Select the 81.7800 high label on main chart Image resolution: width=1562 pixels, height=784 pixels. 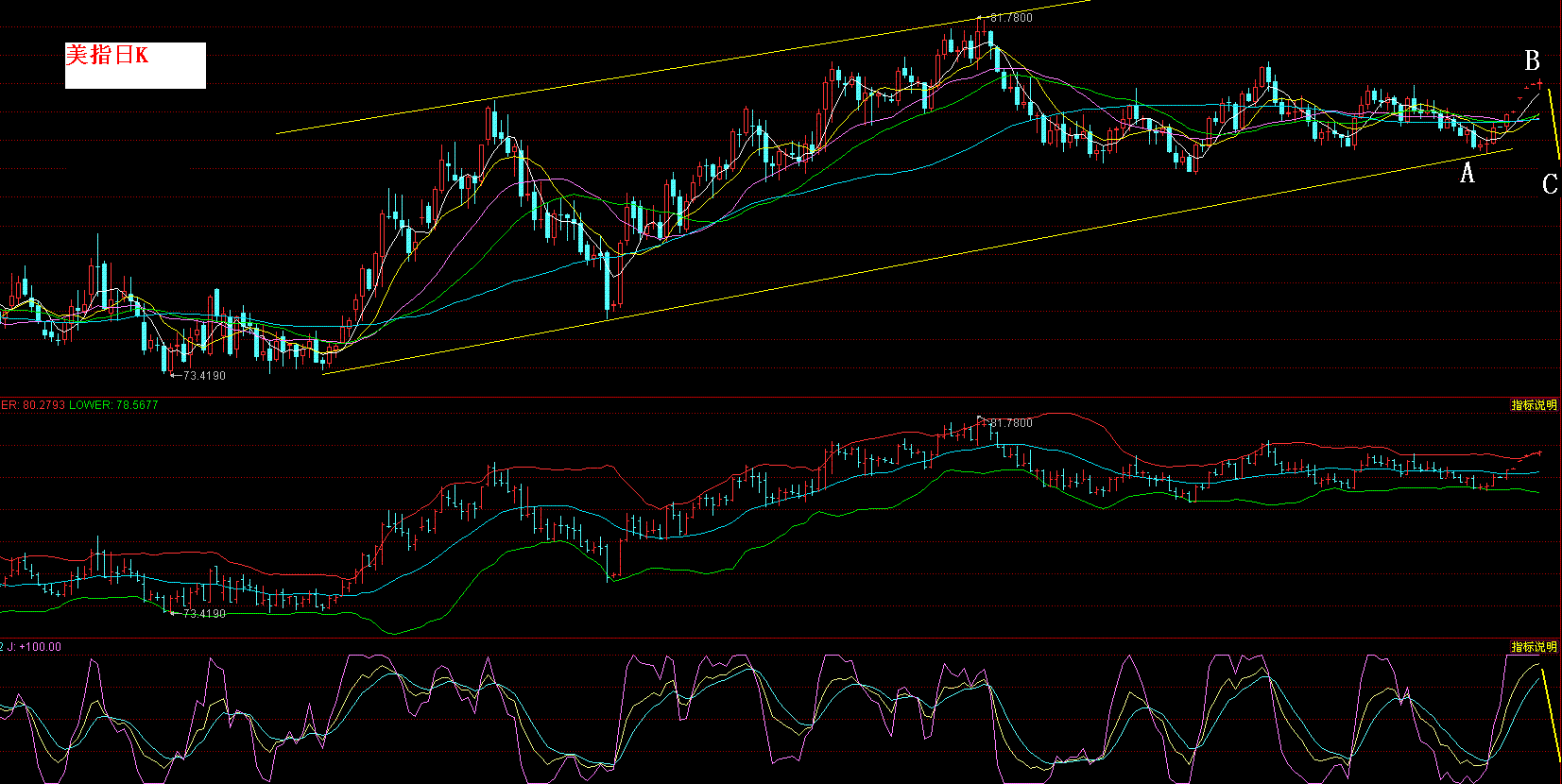[1011, 18]
